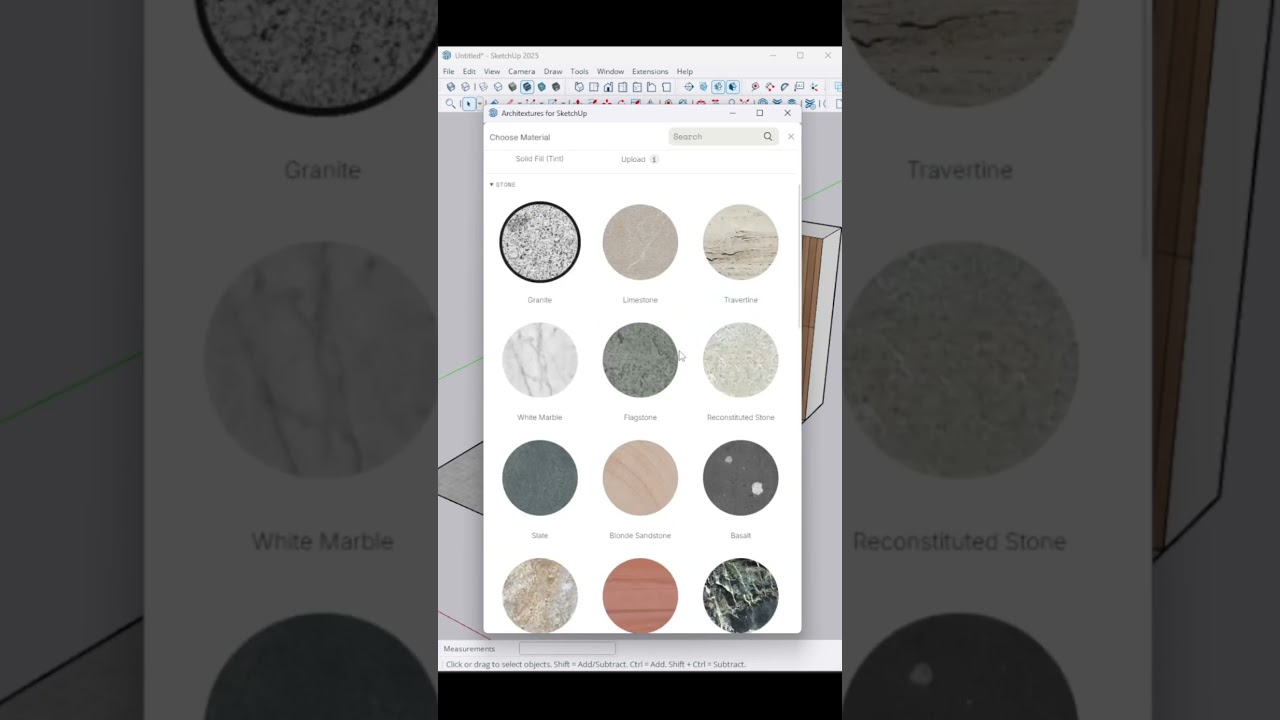Minimize the Architextures for SketchUp dialog
The image size is (1280, 720).
pos(732,113)
